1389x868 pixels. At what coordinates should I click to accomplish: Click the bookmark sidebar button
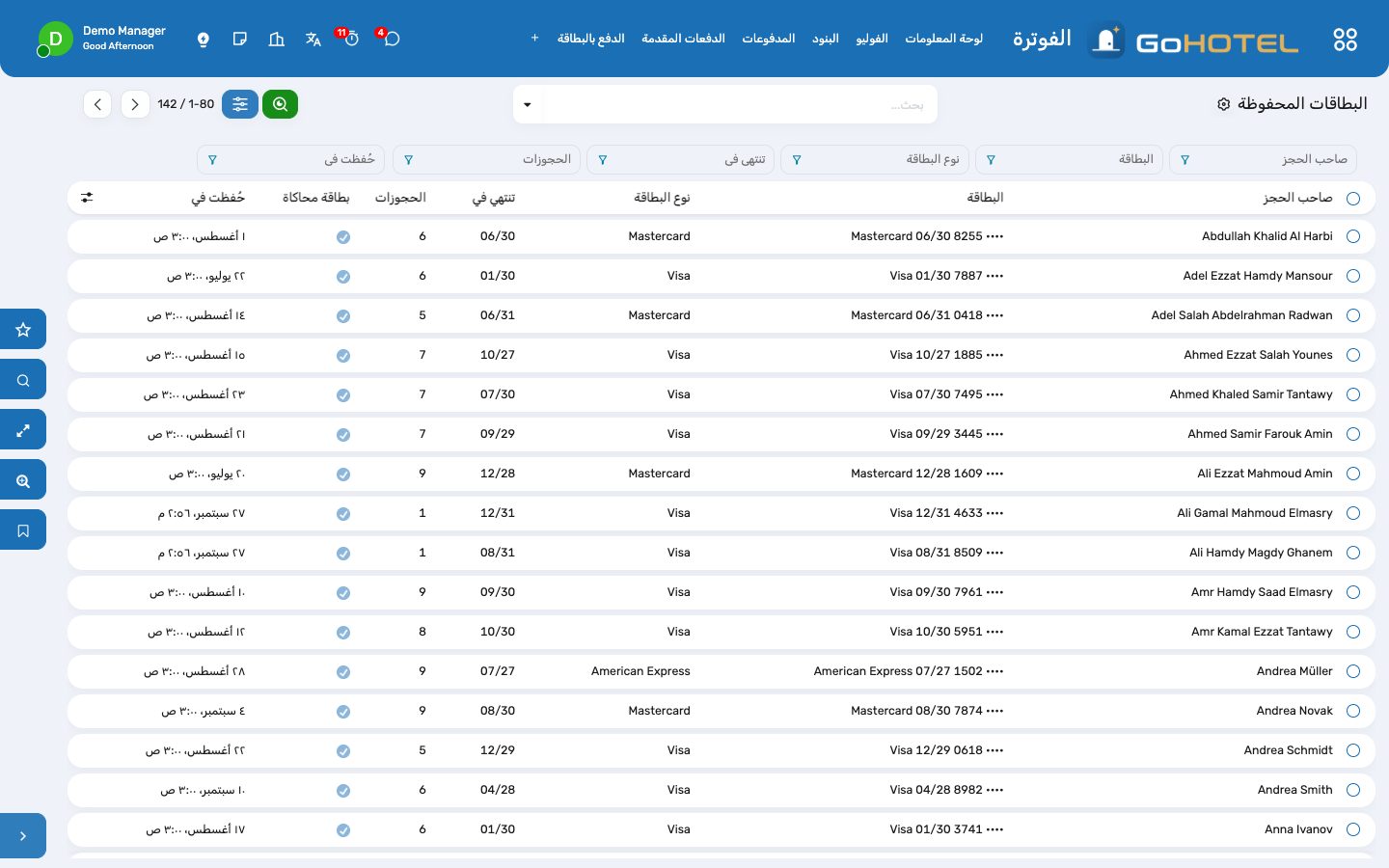[23, 530]
